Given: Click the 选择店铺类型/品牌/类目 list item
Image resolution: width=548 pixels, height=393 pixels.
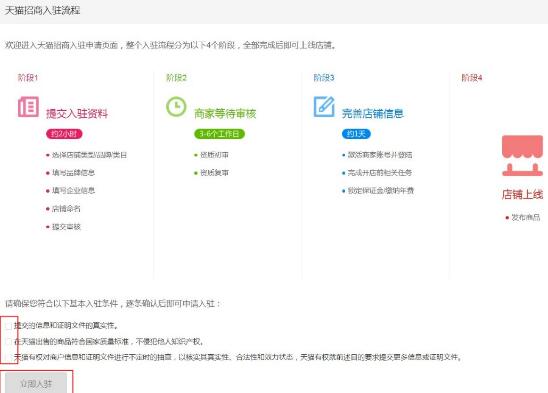Looking at the screenshot, I should pos(89,155).
